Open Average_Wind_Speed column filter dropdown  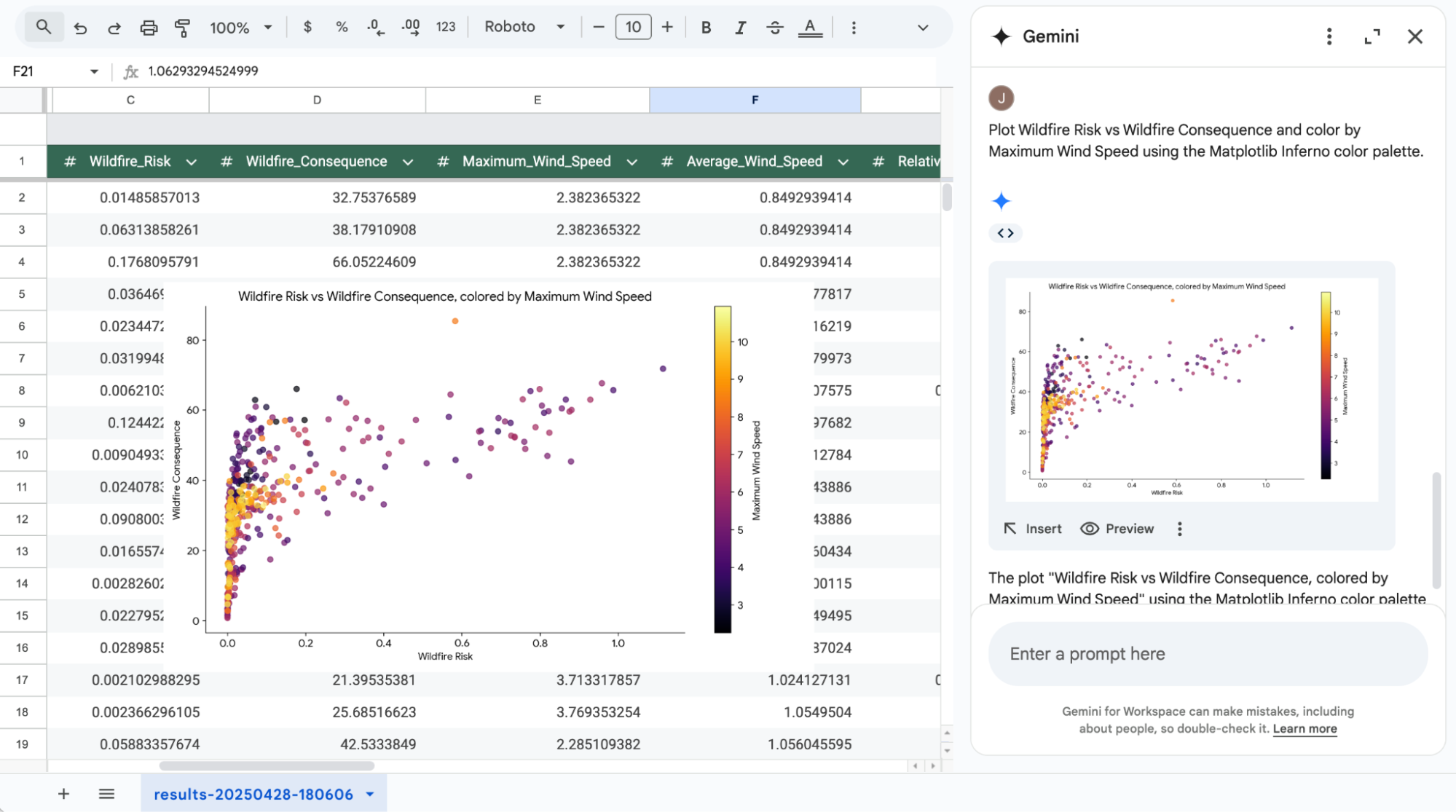coord(843,162)
